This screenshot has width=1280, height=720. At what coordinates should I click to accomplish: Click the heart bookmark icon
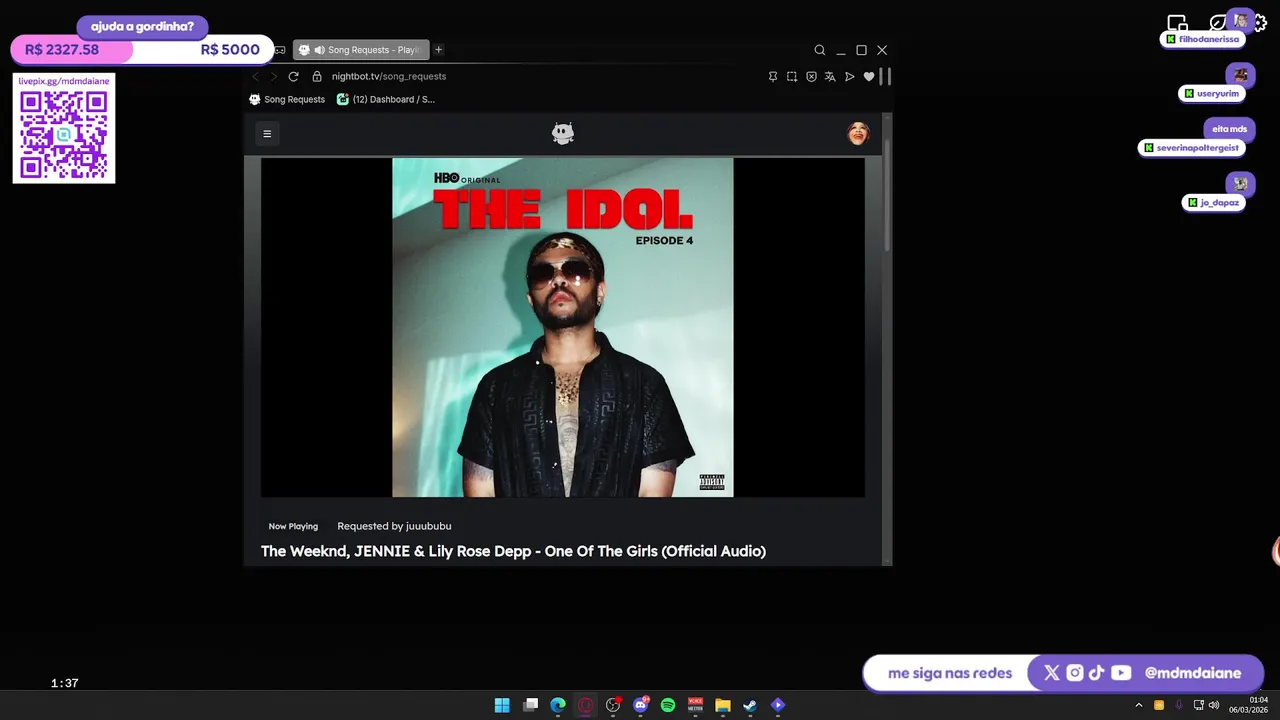(x=869, y=76)
